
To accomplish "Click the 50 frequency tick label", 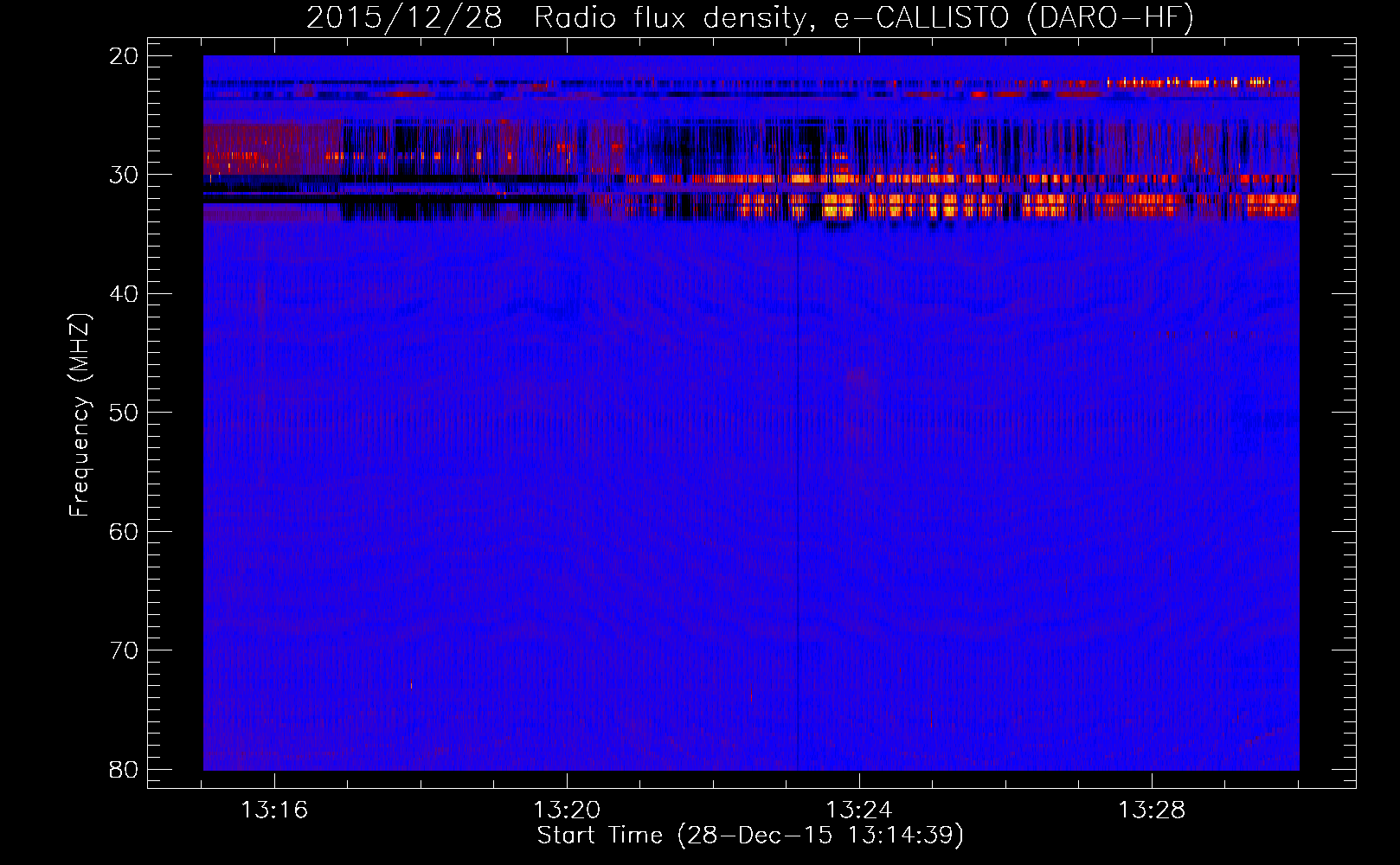I will (x=125, y=413).
